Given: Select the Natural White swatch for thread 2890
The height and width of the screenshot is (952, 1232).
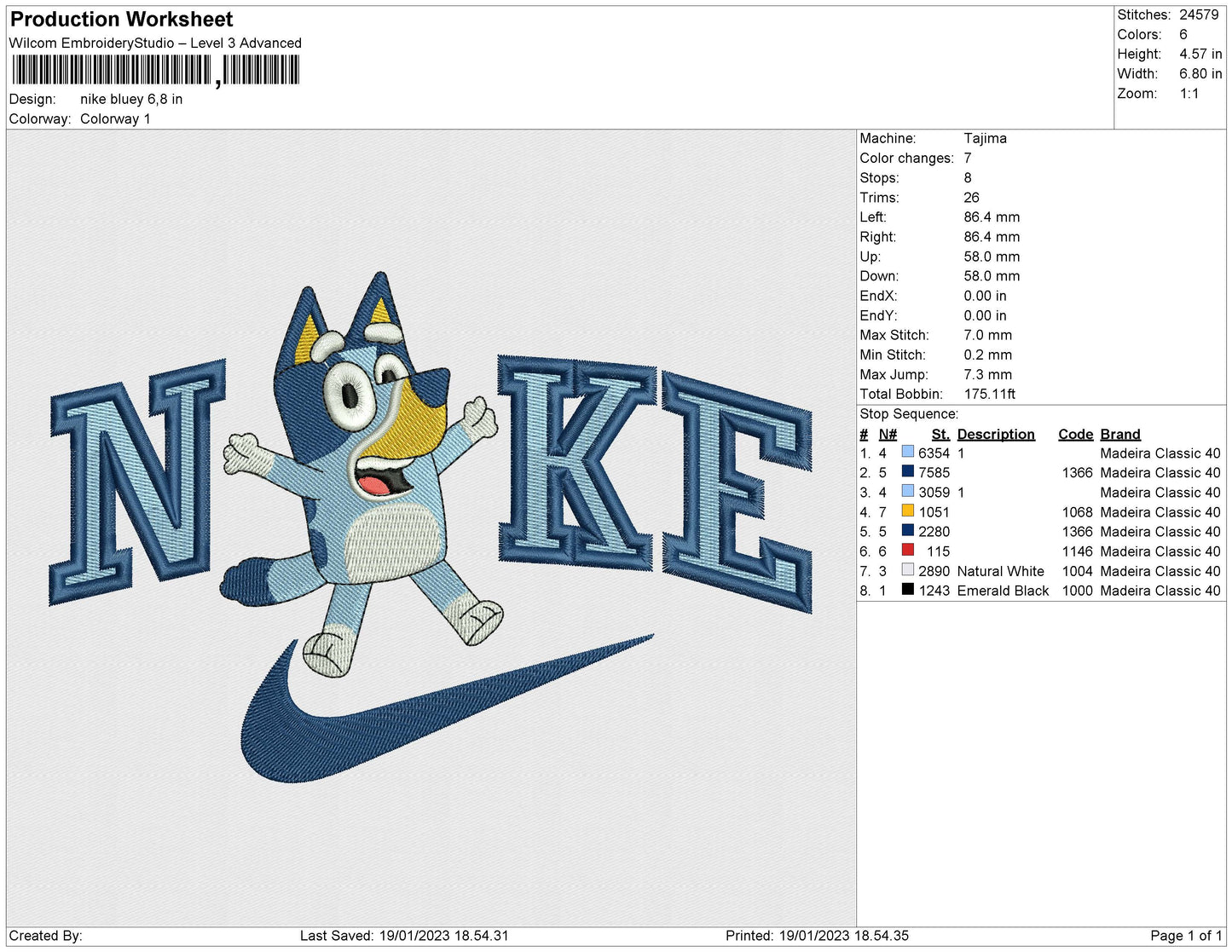Looking at the screenshot, I should 908,570.
